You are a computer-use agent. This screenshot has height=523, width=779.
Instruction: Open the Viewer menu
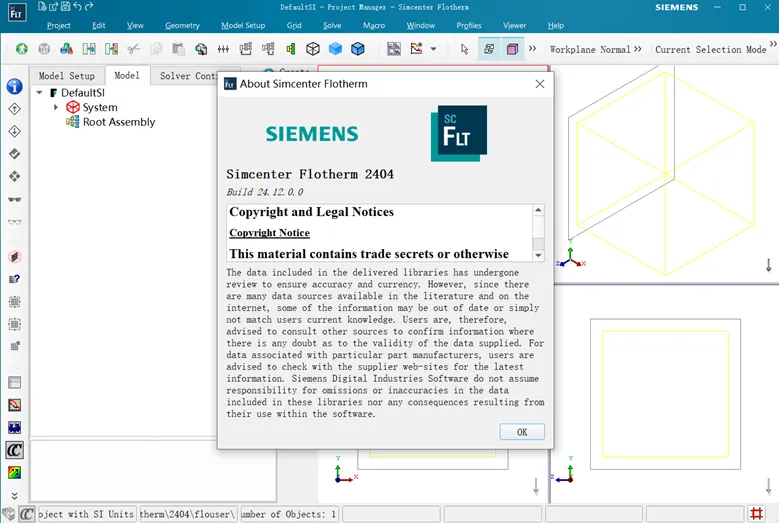(x=514, y=25)
